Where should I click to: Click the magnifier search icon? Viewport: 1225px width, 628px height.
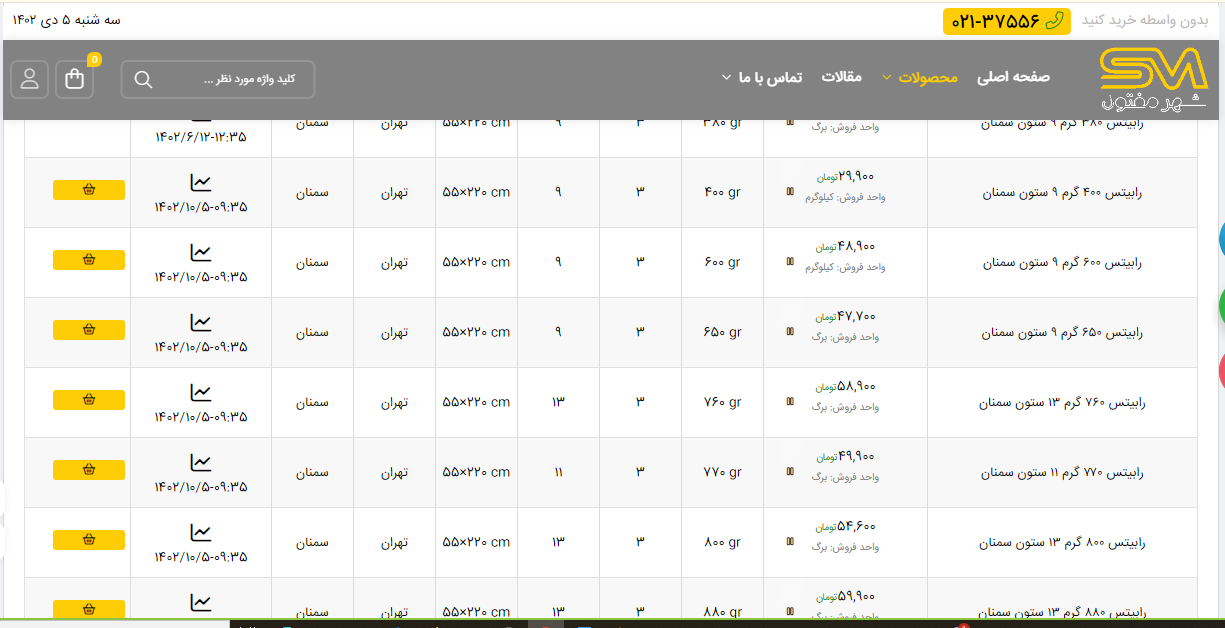click(x=143, y=80)
